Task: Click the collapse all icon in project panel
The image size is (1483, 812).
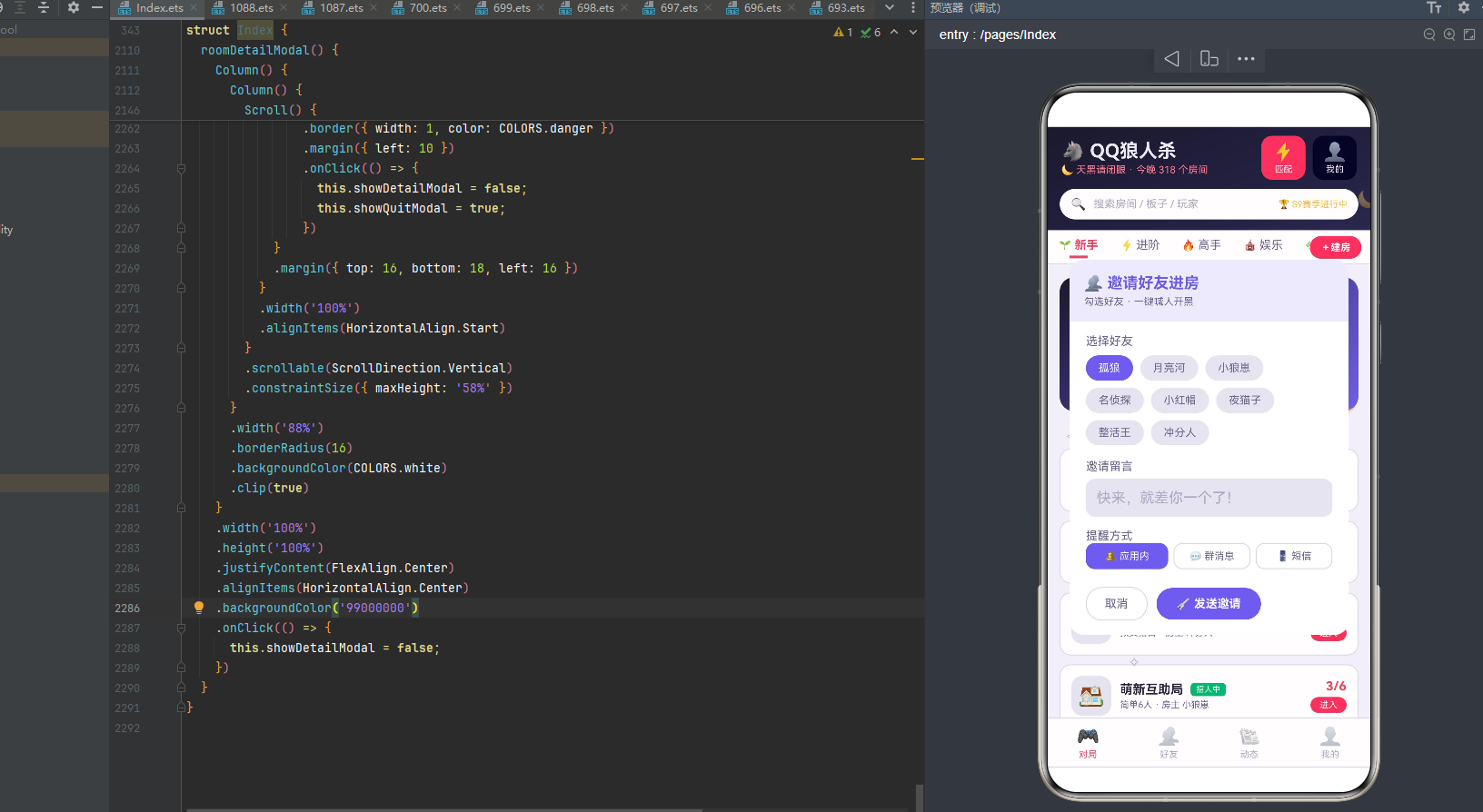Action: tap(43, 7)
